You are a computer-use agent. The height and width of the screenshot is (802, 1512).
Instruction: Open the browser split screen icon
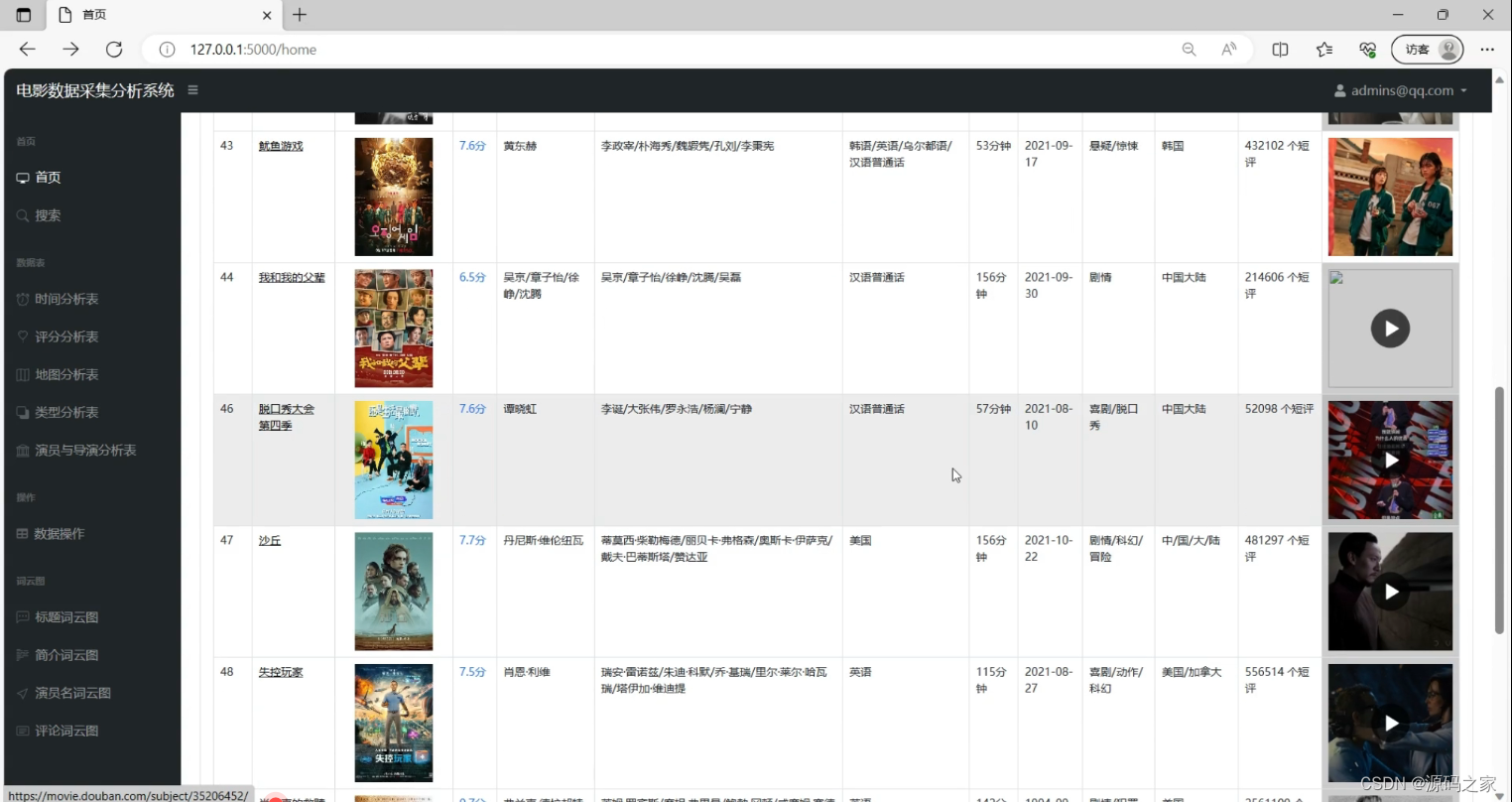pos(1280,49)
